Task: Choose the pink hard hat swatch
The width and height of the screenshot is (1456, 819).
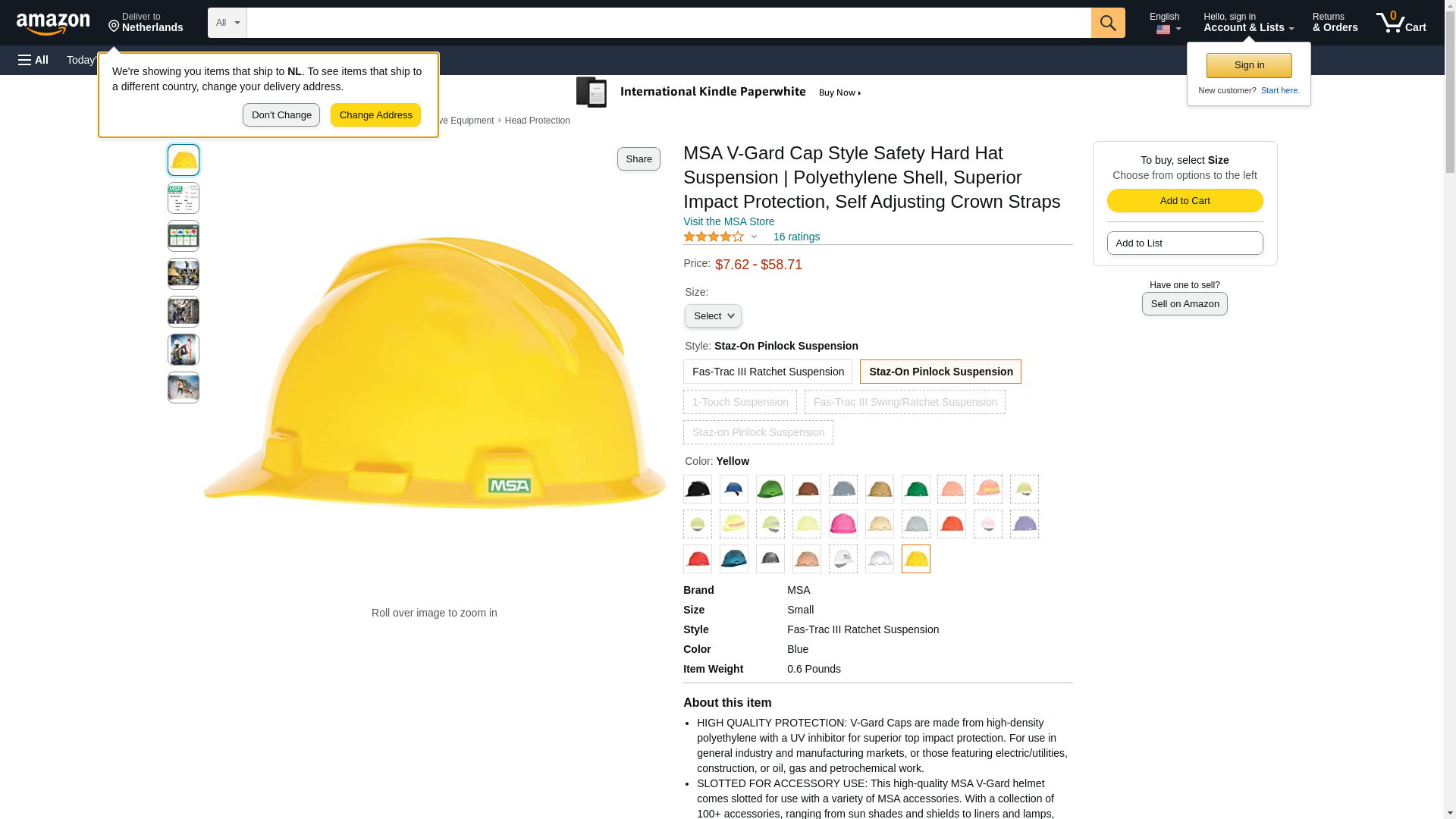Action: click(843, 524)
